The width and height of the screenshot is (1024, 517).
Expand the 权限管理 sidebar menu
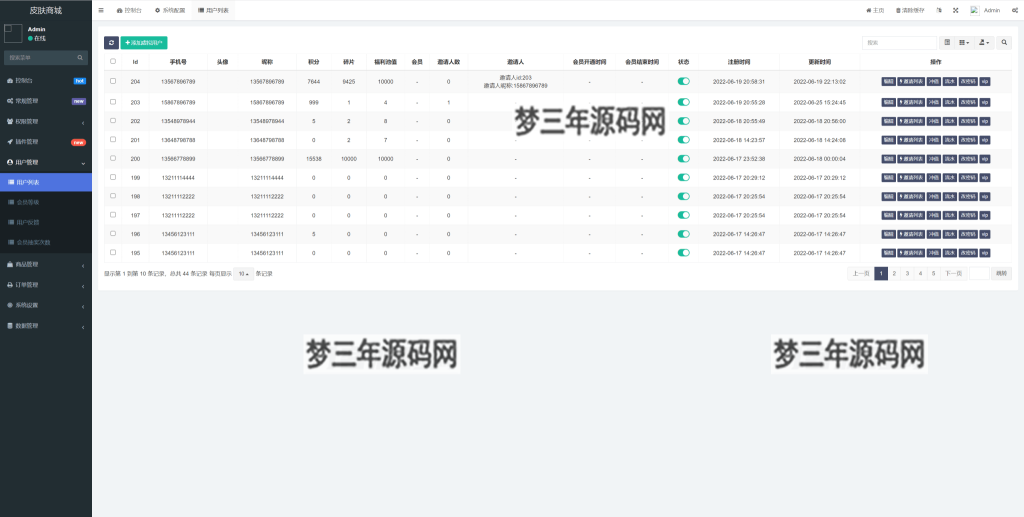(x=45, y=121)
